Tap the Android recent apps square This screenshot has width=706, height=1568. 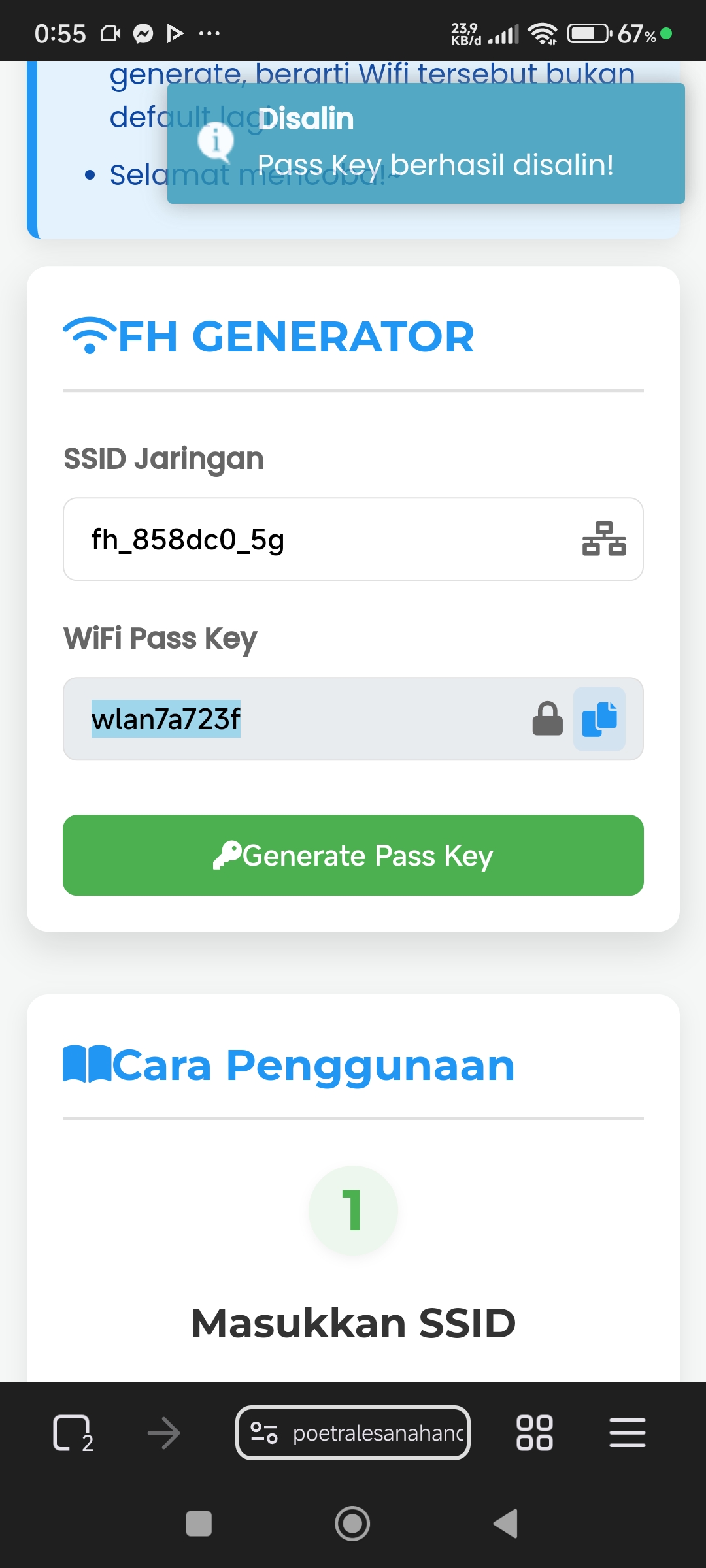pos(199,1524)
